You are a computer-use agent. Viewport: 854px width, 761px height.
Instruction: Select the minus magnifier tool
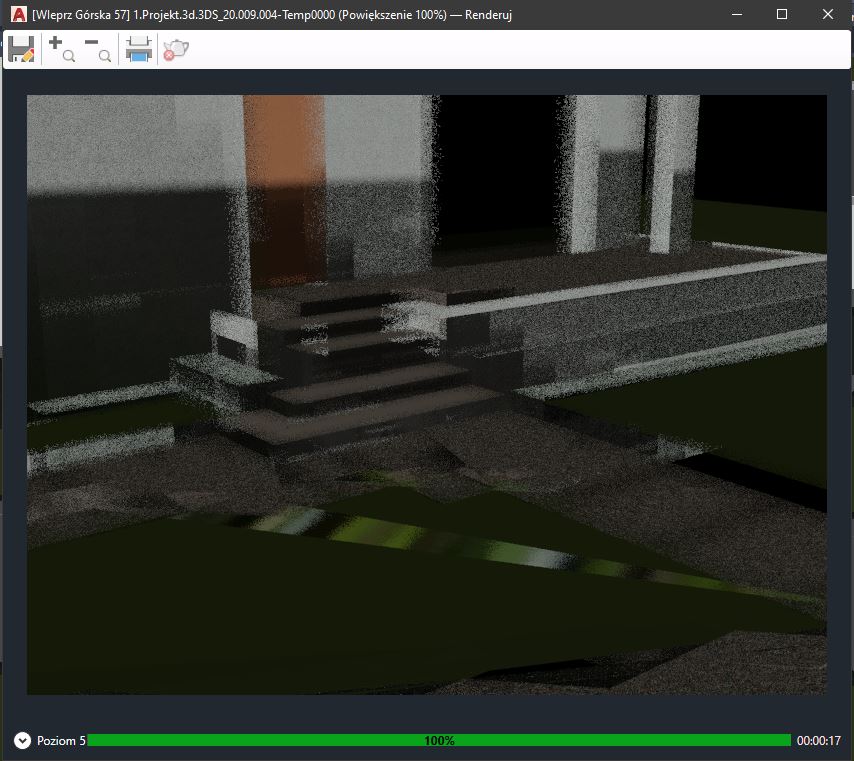98,48
